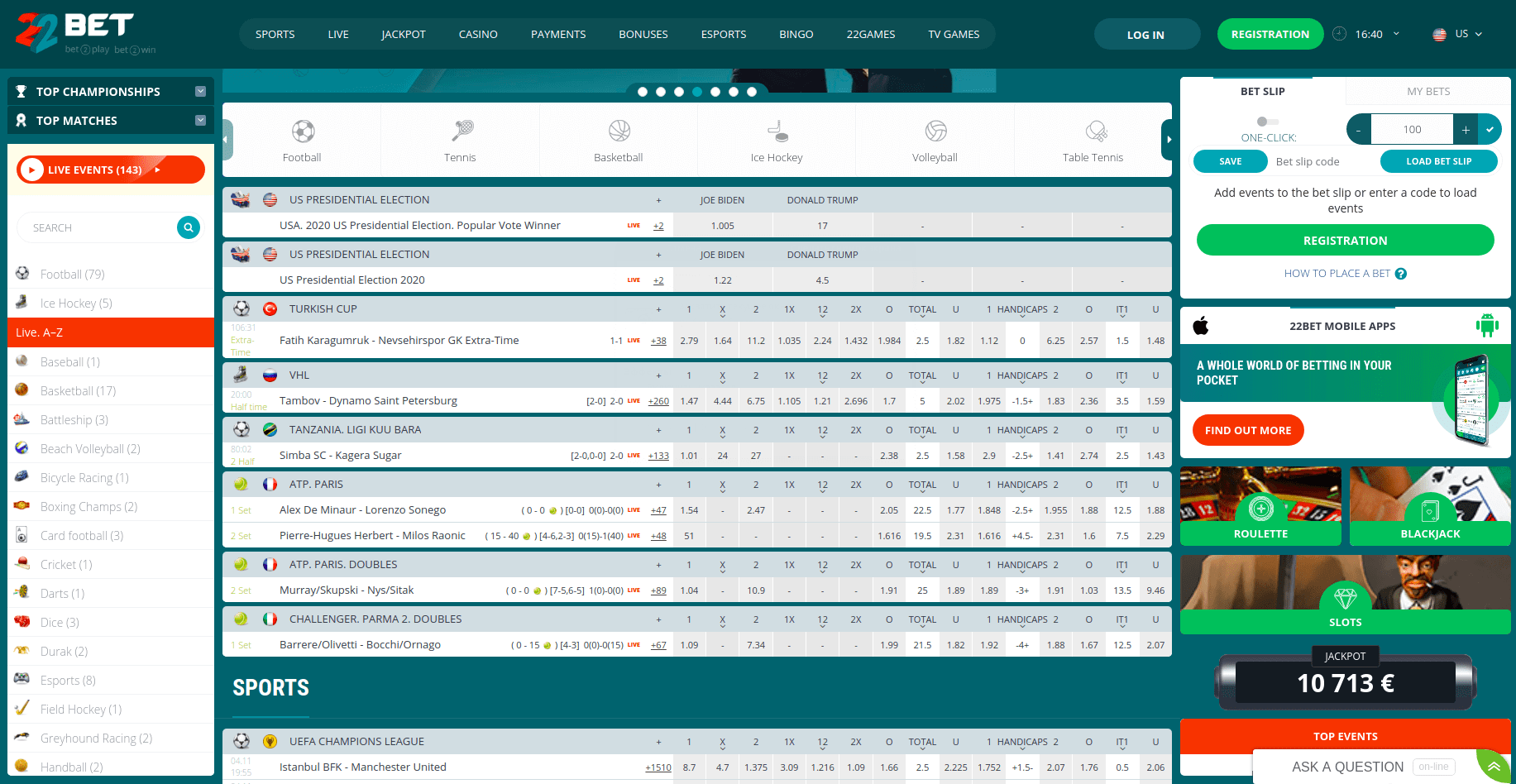Viewport: 1516px width, 784px height.
Task: Decrease stake with minus stepper
Action: [1359, 129]
